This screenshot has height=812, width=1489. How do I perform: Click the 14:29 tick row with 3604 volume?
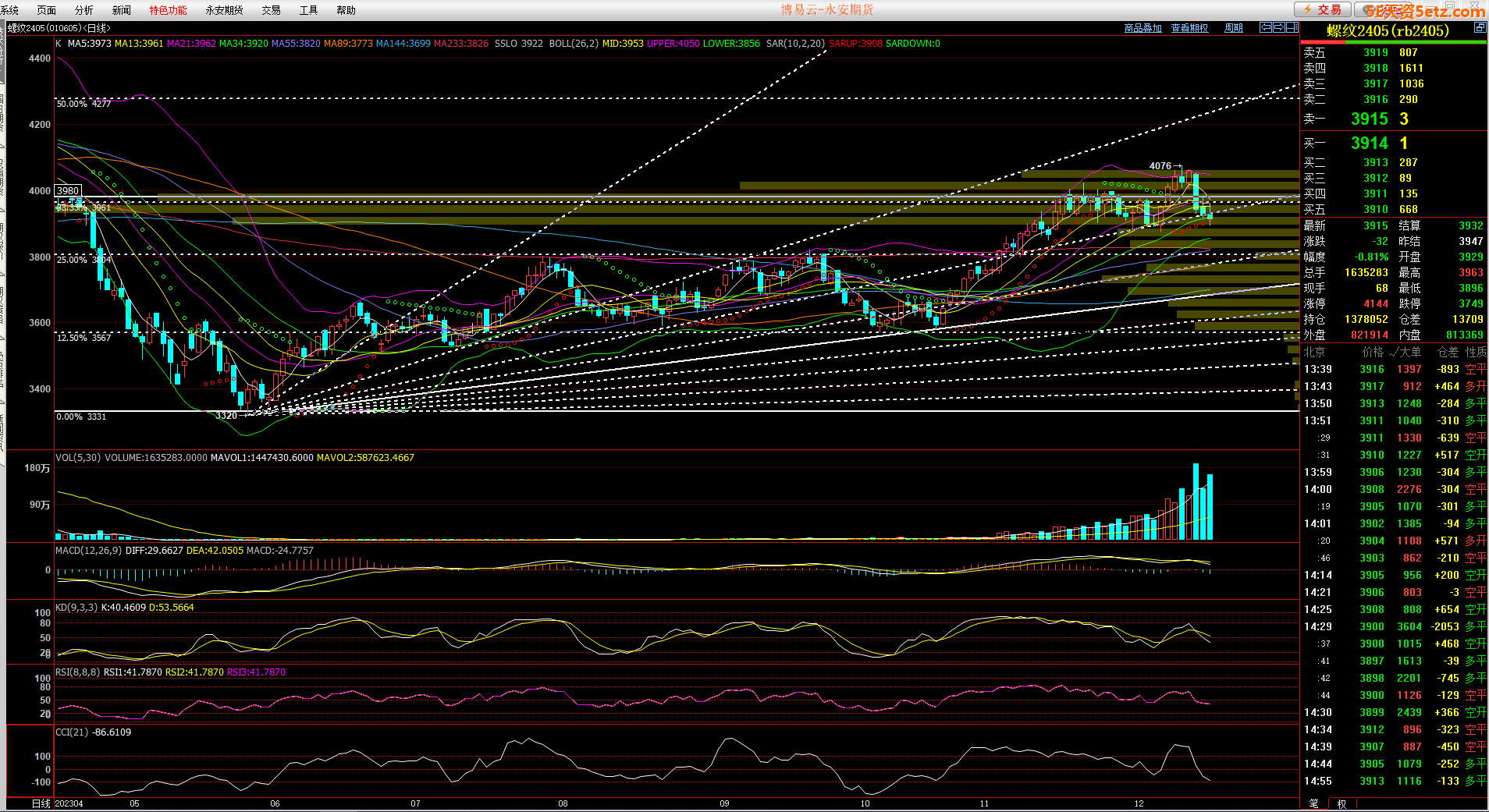click(x=1395, y=627)
